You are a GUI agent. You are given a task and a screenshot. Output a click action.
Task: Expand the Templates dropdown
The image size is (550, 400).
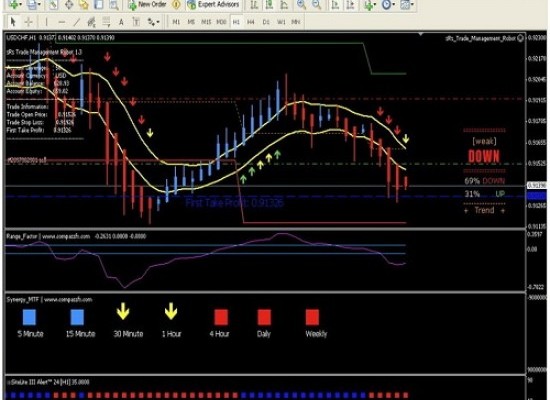[407, 5]
